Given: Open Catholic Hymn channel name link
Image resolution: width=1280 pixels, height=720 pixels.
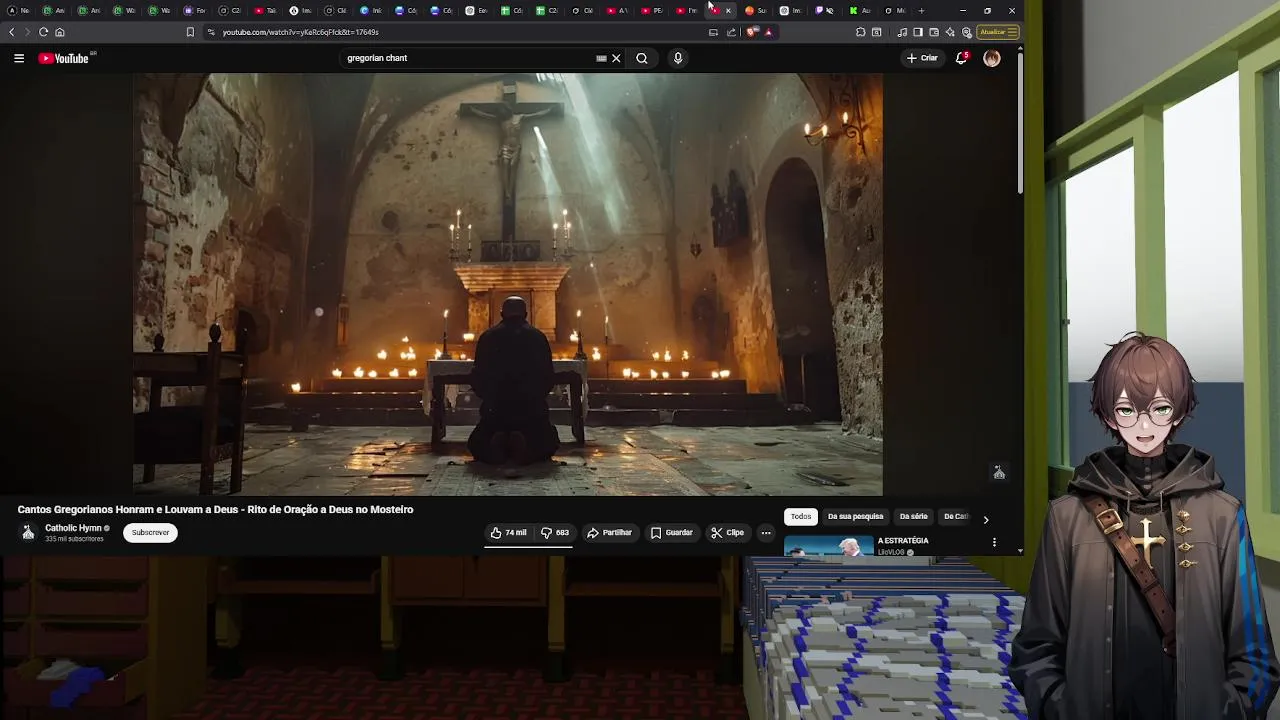Looking at the screenshot, I should 73,528.
